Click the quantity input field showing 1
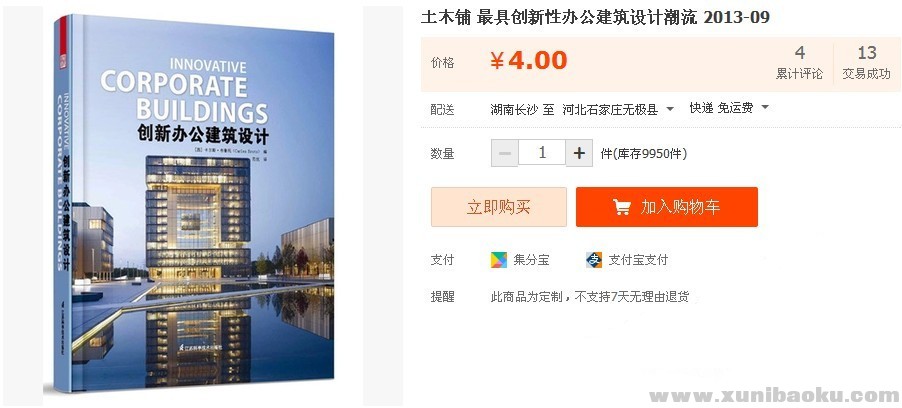 542,152
